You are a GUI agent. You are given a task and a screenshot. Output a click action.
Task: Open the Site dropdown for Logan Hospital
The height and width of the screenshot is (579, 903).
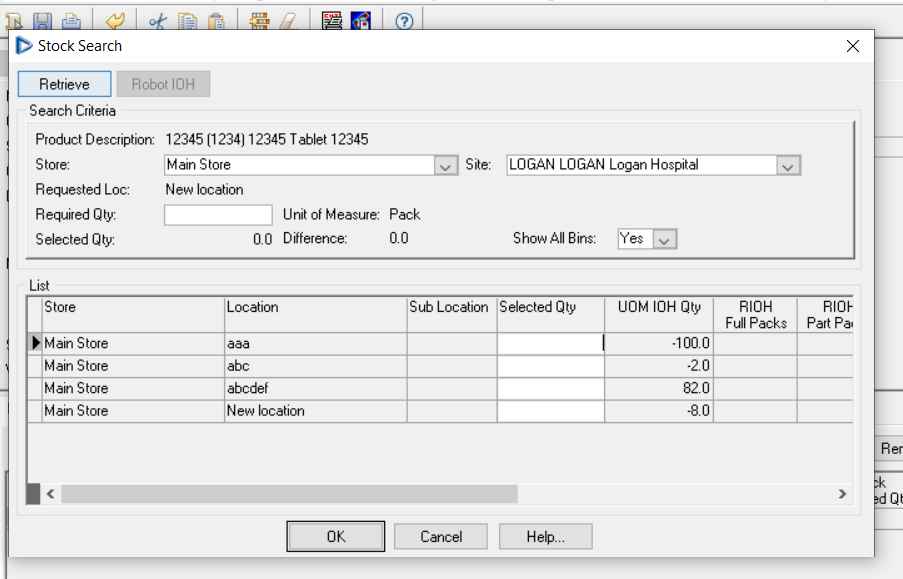coord(788,166)
